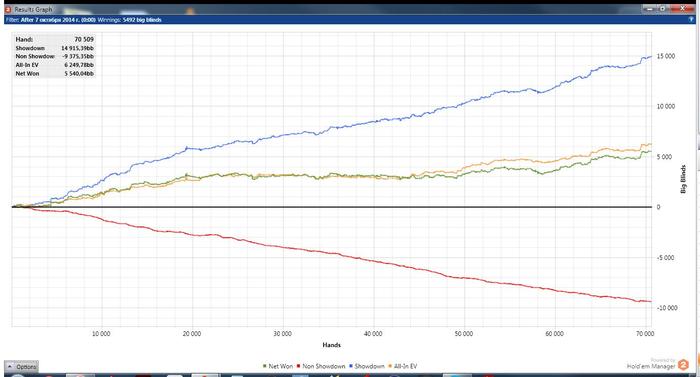700x377 pixels.
Task: Minimize the Results Graph window
Action: click(649, 8)
